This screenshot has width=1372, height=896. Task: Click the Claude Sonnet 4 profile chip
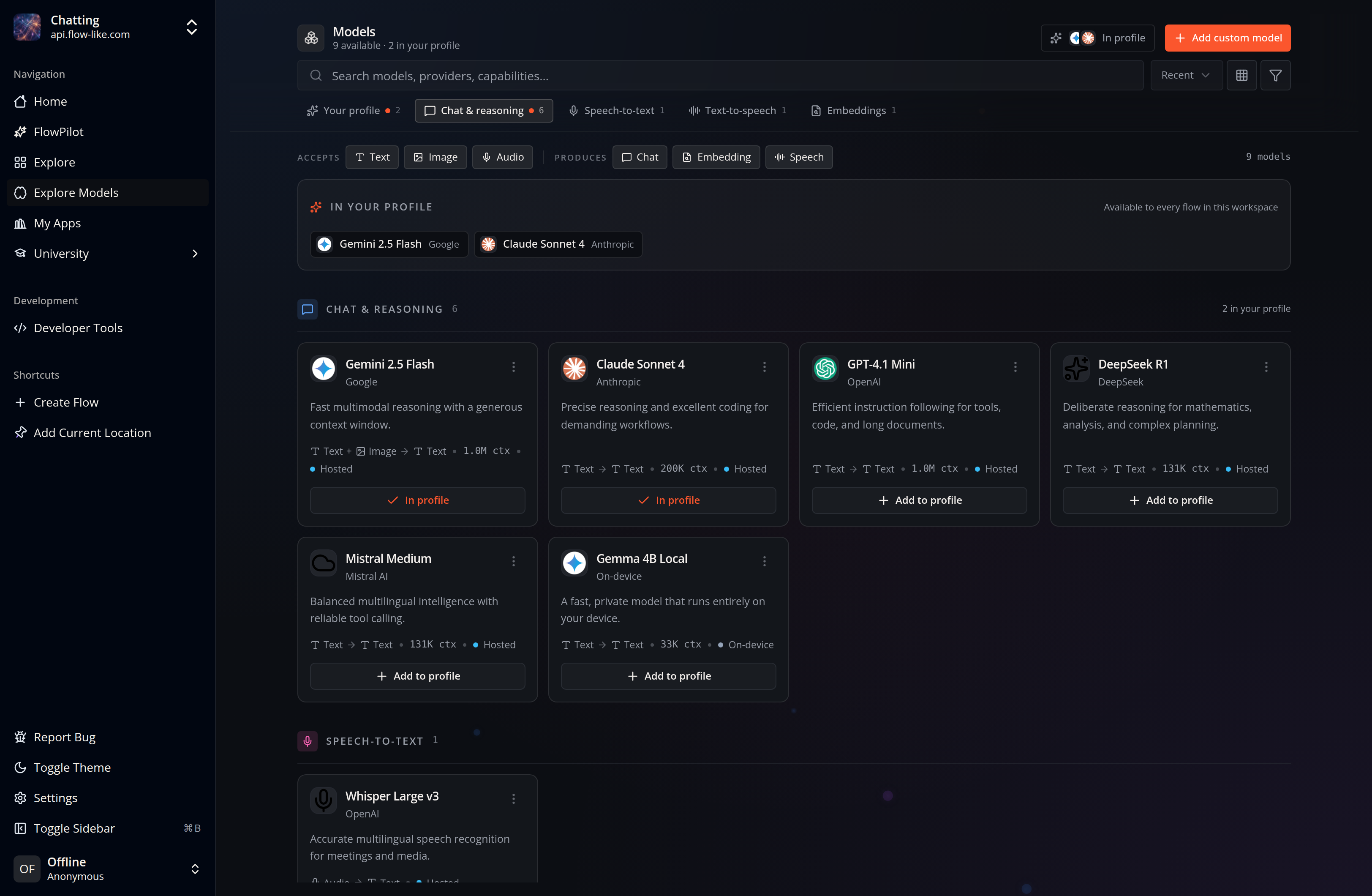[x=558, y=245]
